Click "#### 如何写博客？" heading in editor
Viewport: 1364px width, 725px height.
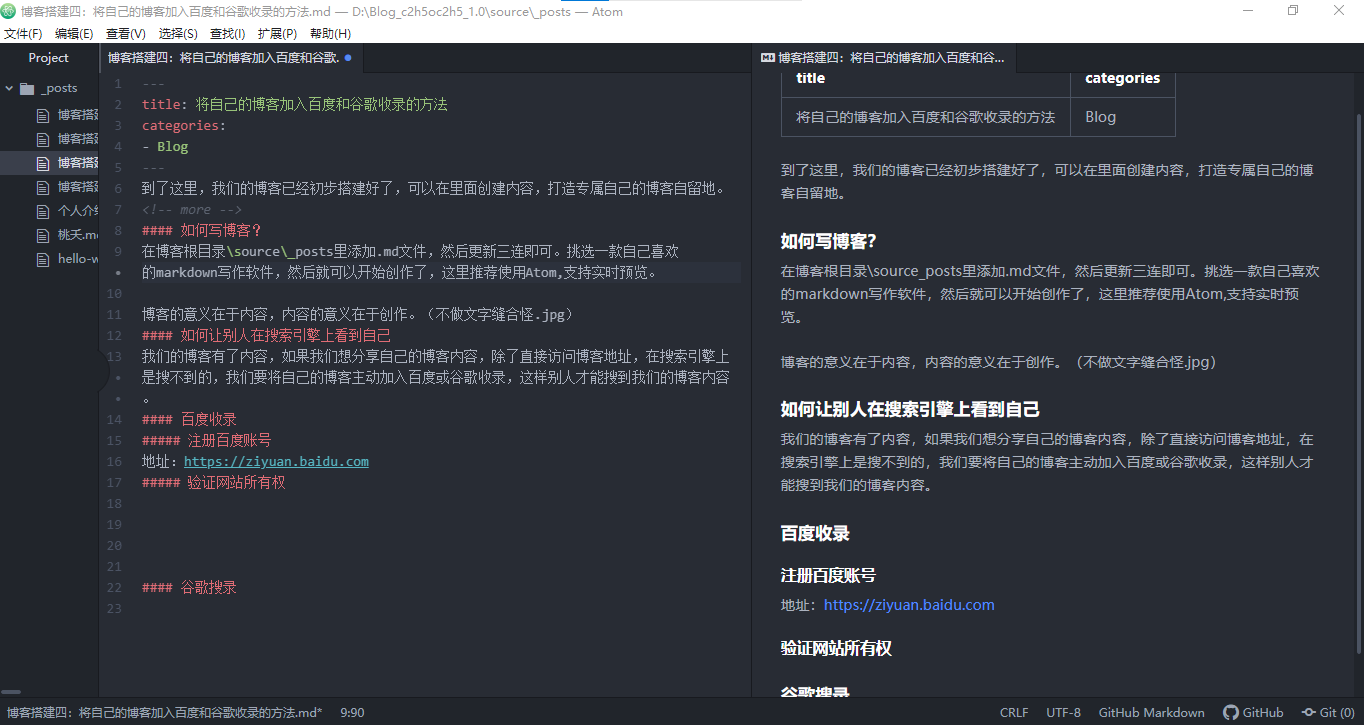201,231
